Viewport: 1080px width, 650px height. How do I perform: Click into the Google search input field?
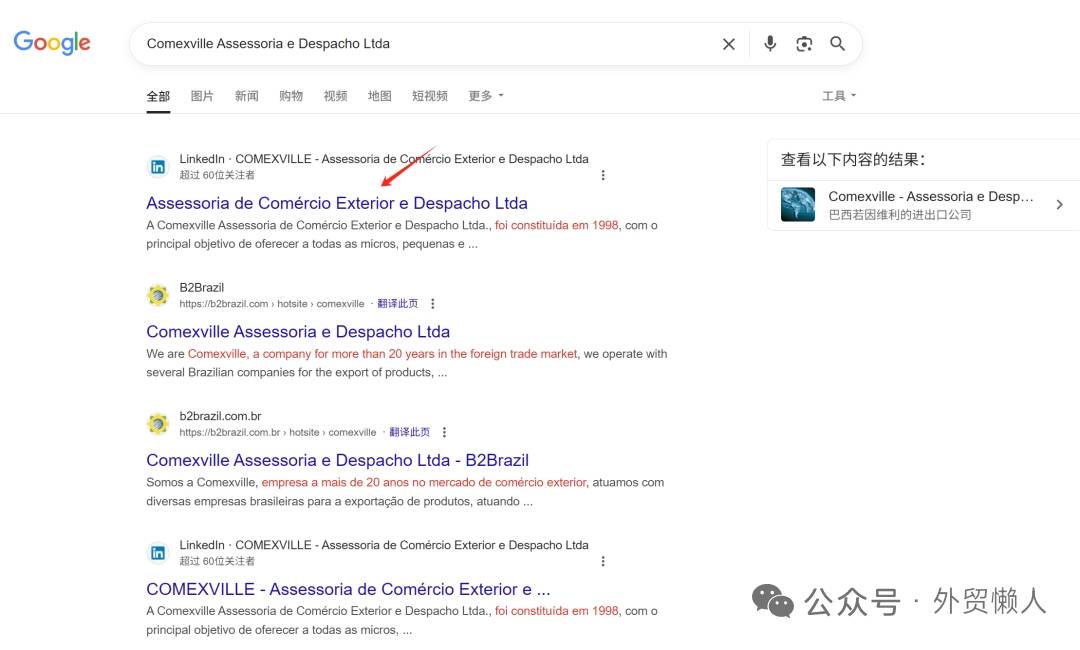point(420,44)
